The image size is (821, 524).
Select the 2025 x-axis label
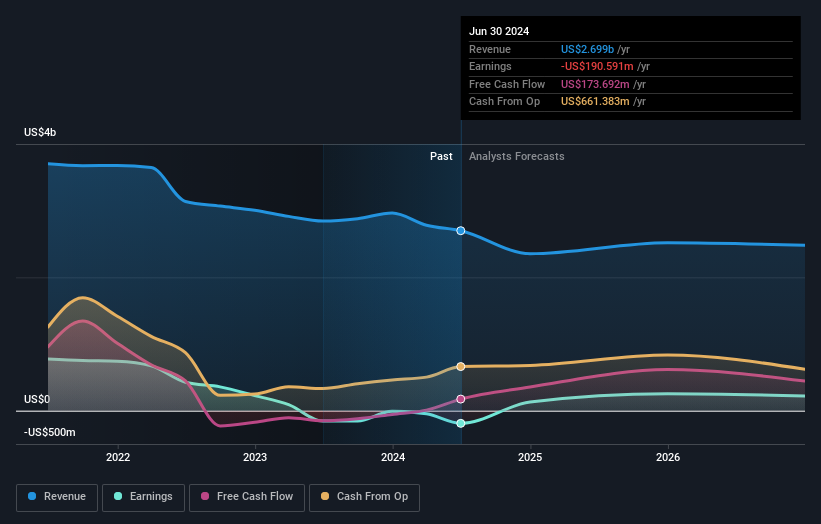click(530, 457)
